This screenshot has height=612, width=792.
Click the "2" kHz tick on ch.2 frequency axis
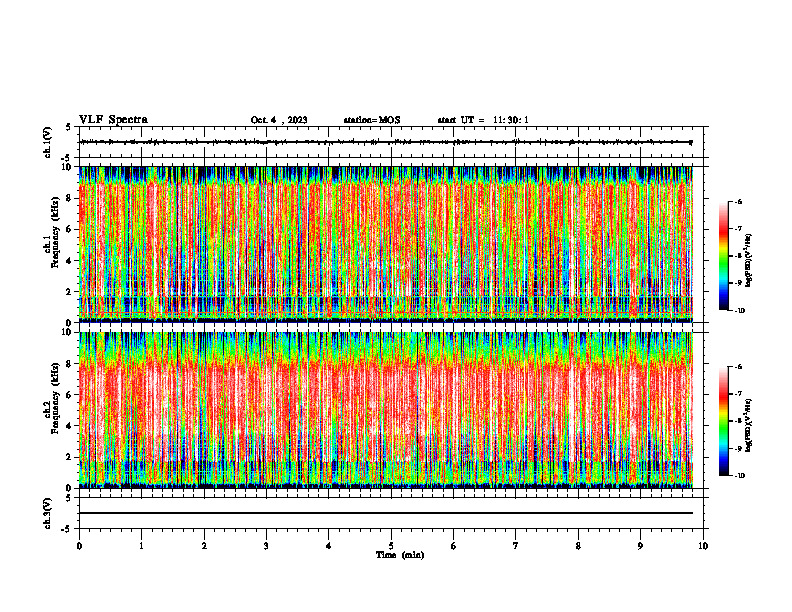pos(70,457)
